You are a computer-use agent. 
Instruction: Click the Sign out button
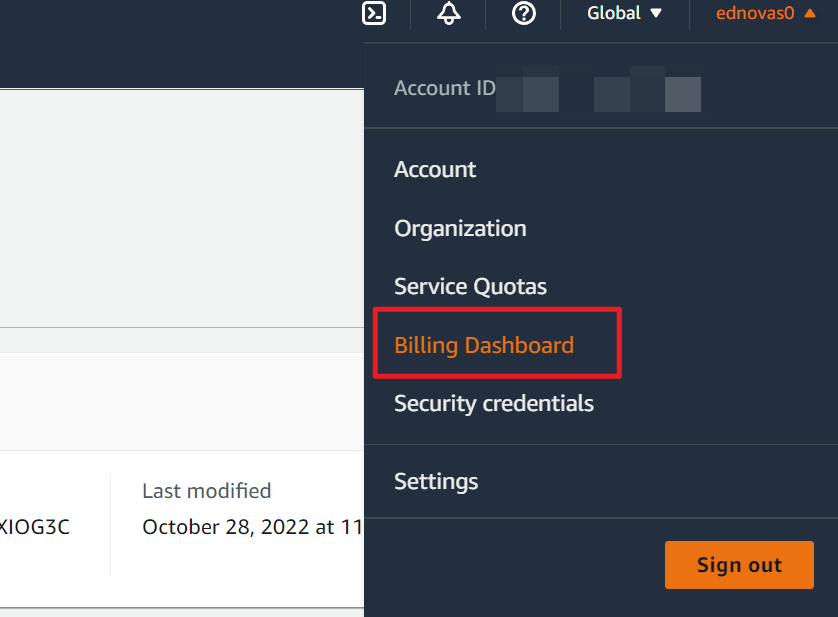tap(739, 564)
